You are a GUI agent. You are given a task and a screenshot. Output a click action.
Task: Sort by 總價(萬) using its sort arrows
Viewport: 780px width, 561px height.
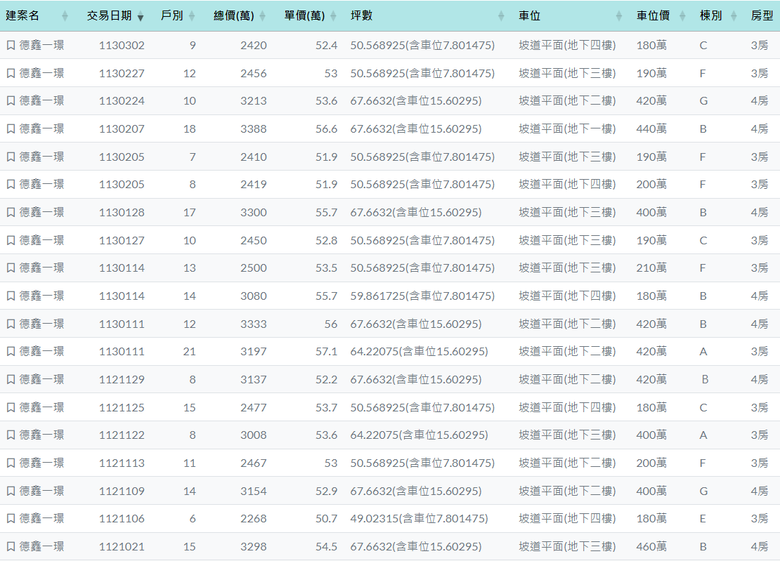(263, 16)
